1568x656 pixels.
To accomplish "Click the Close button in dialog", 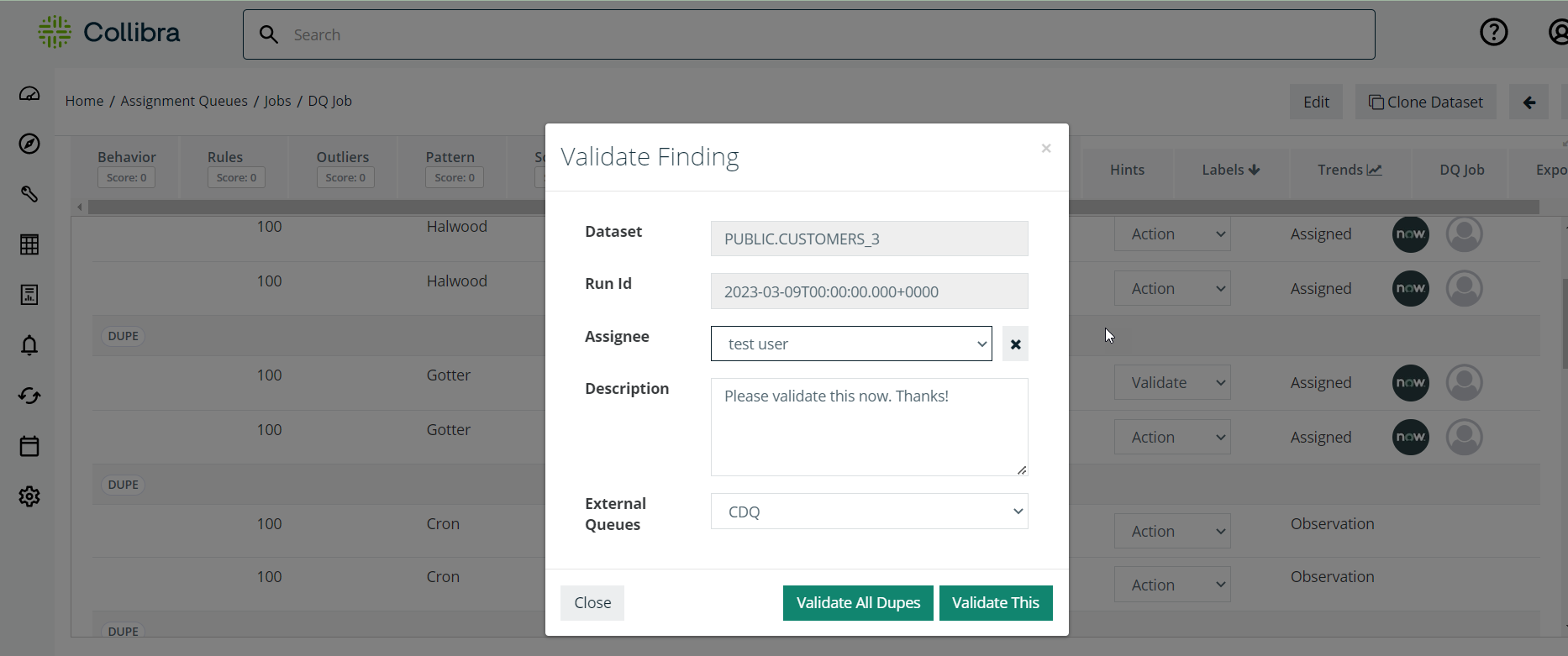I will click(x=592, y=603).
